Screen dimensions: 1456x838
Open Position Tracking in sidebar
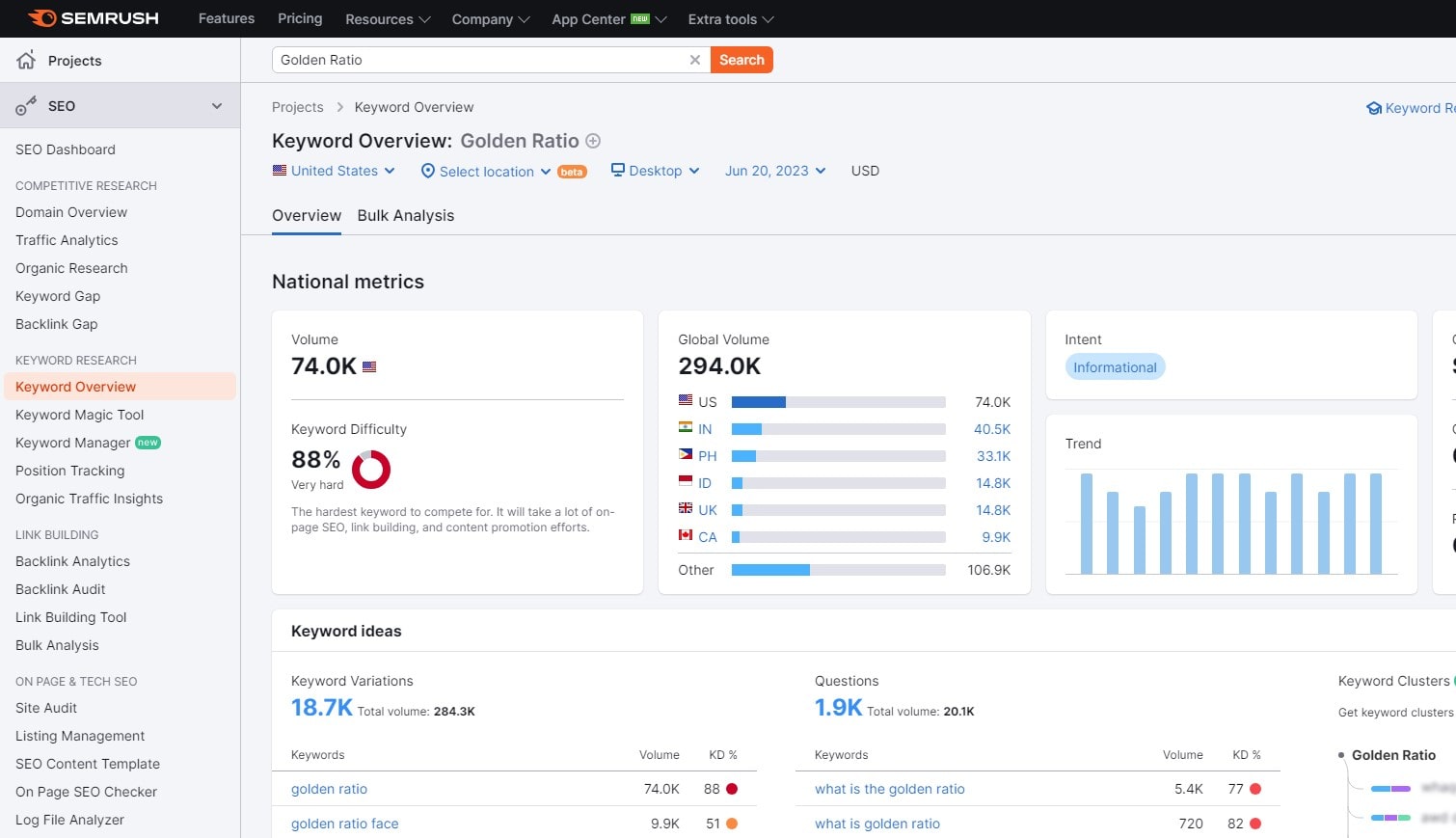[x=70, y=471]
